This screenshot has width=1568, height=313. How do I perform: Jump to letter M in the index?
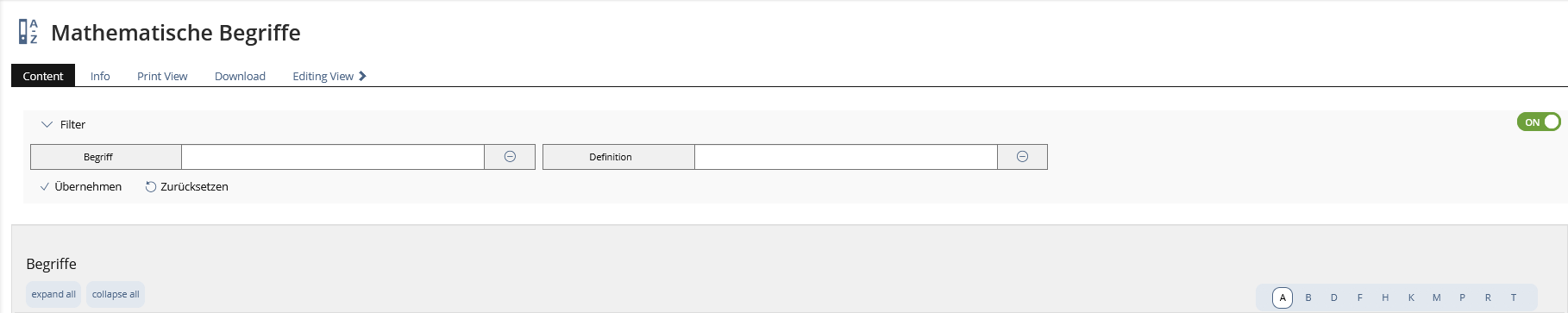(1437, 297)
